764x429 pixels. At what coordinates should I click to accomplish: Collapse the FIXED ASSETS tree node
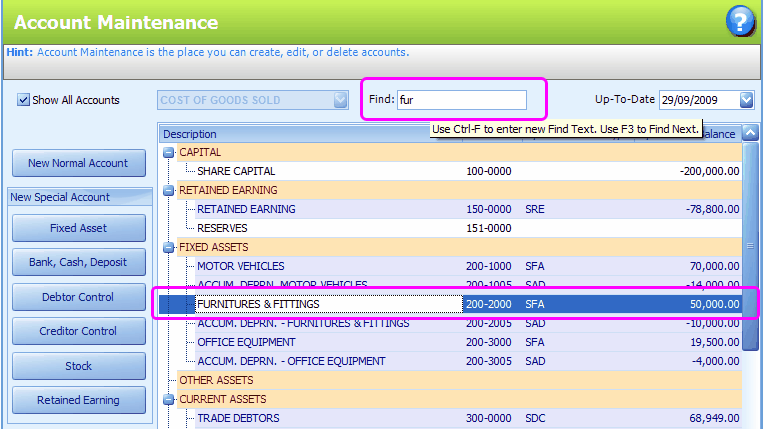[x=168, y=247]
